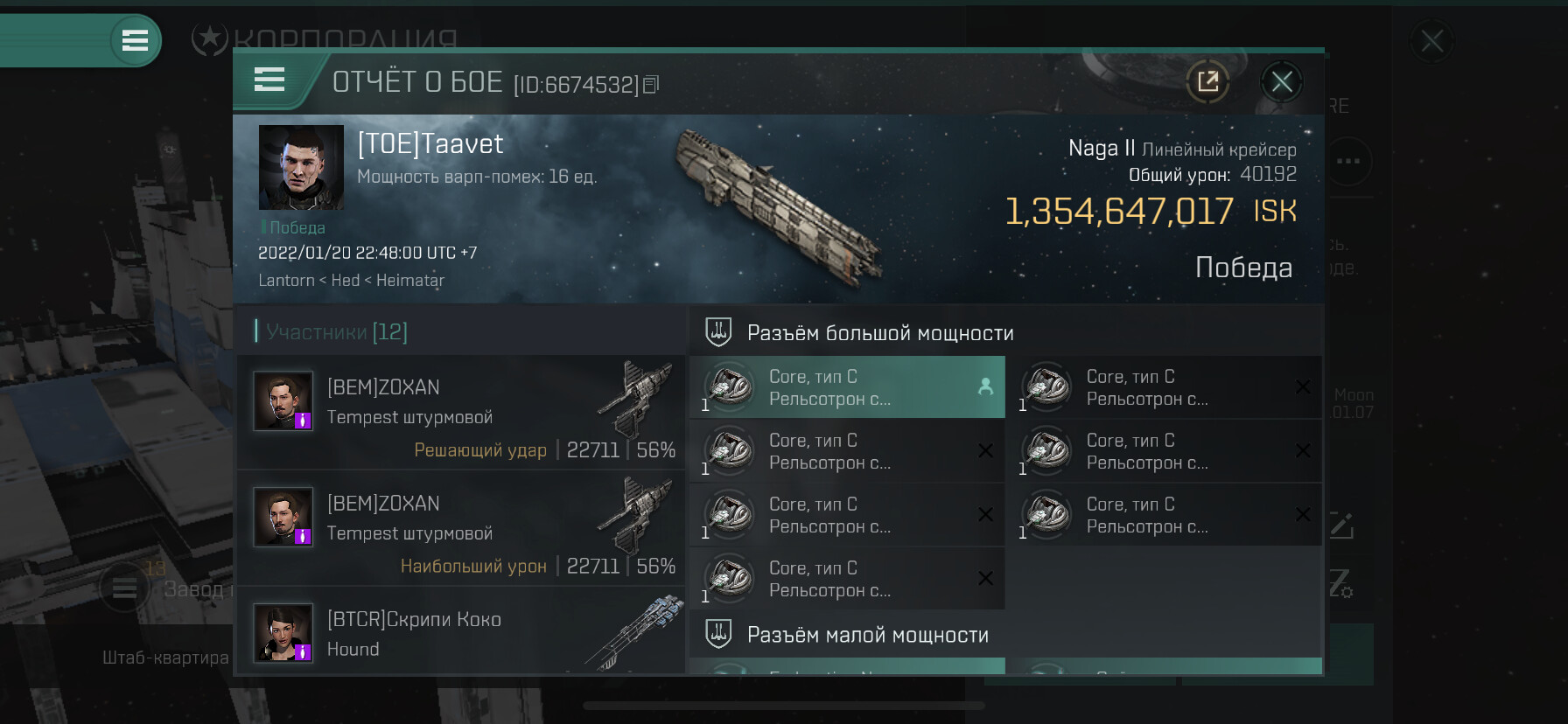Click the high power slot shield icon

(718, 332)
